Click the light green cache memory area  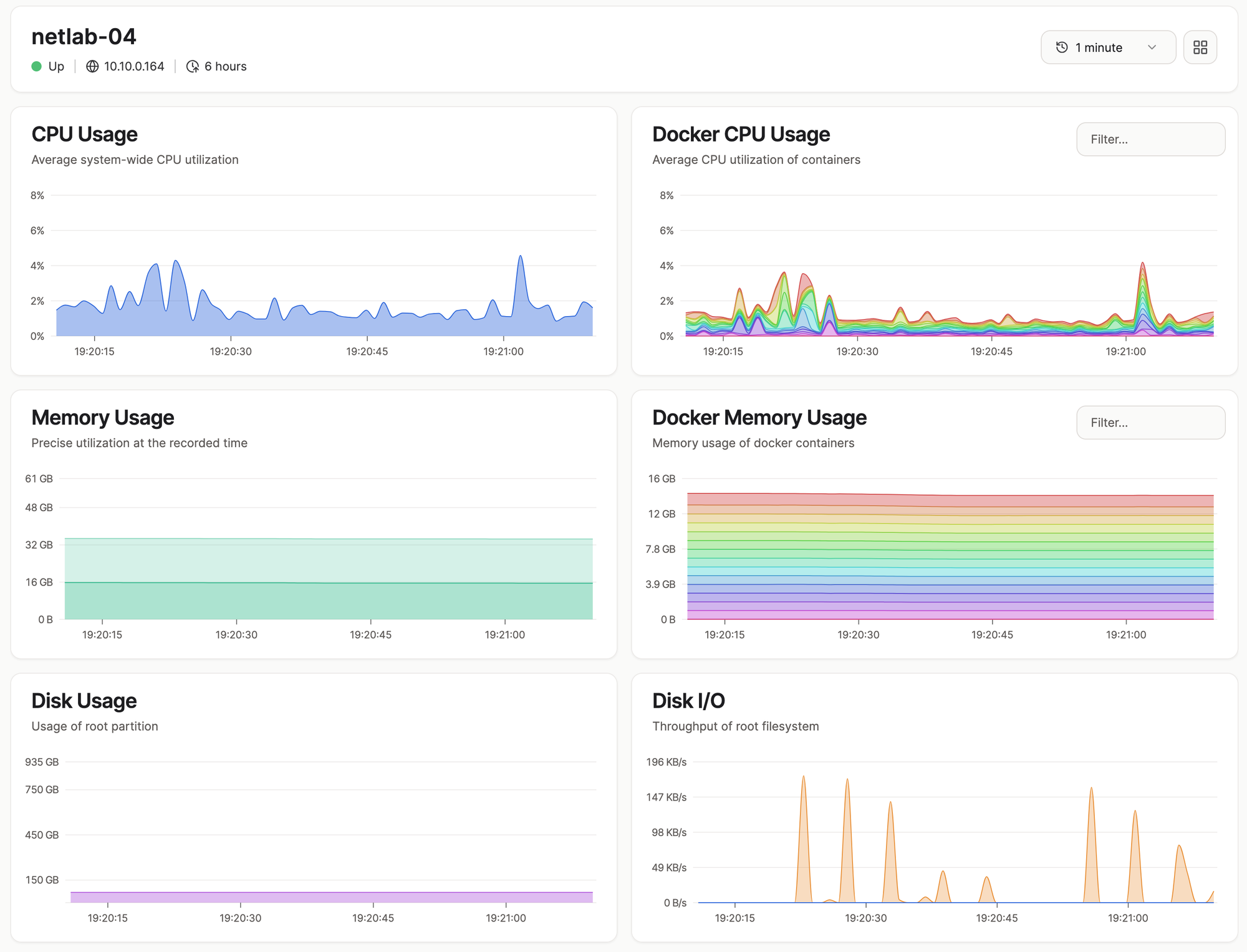(x=329, y=560)
